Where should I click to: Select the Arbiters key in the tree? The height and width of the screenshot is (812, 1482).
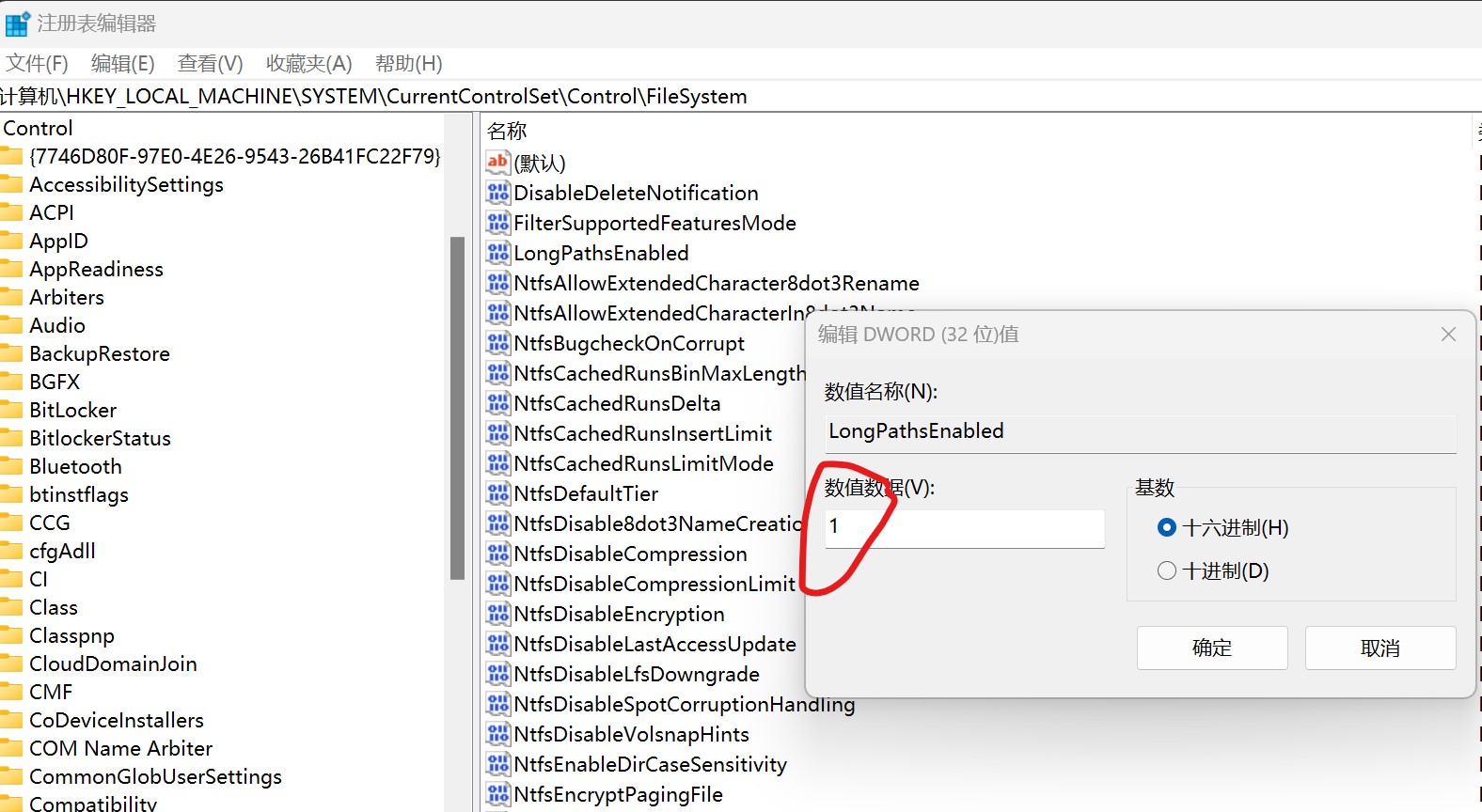[x=67, y=297]
